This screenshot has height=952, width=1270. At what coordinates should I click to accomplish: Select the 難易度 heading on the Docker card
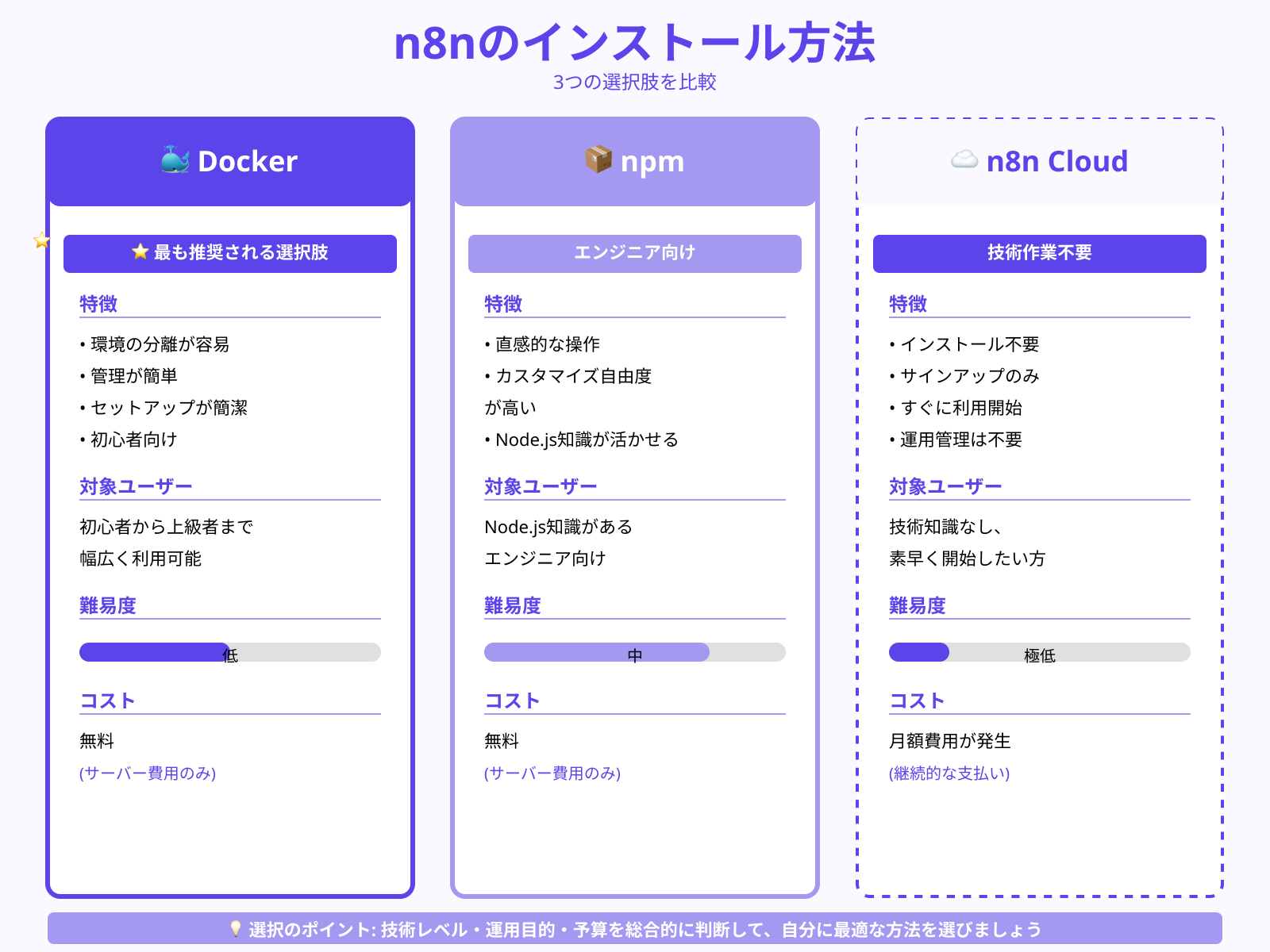click(106, 605)
